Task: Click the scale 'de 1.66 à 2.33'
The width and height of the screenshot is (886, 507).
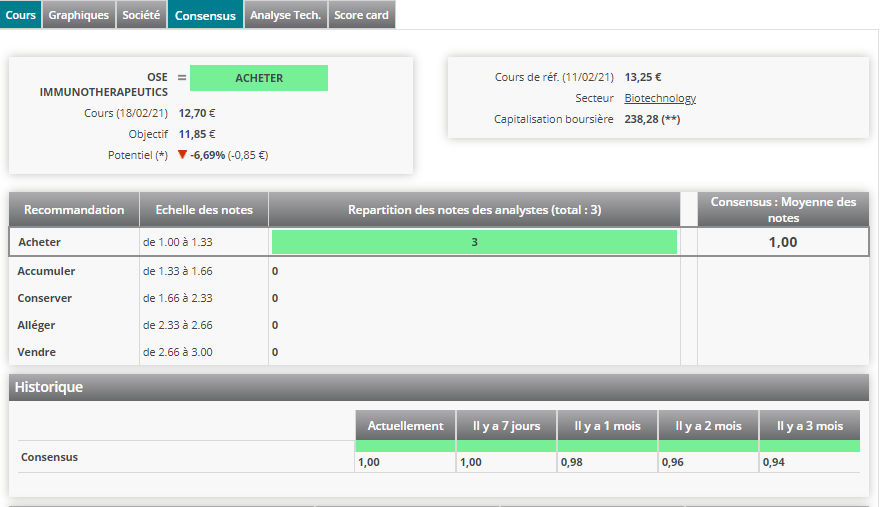Action: tap(177, 298)
